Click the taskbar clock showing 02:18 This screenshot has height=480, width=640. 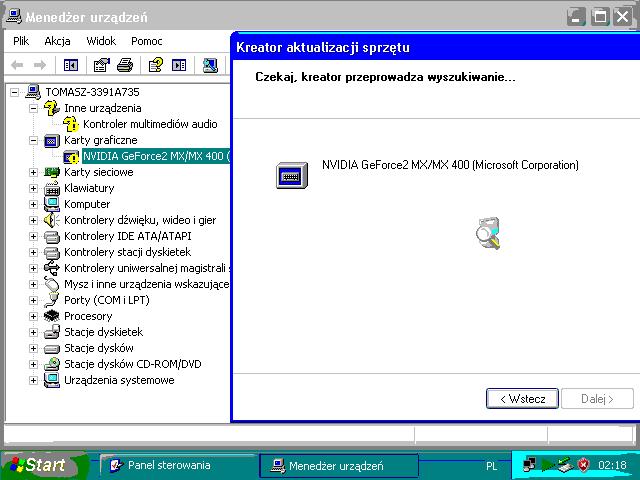tap(612, 465)
